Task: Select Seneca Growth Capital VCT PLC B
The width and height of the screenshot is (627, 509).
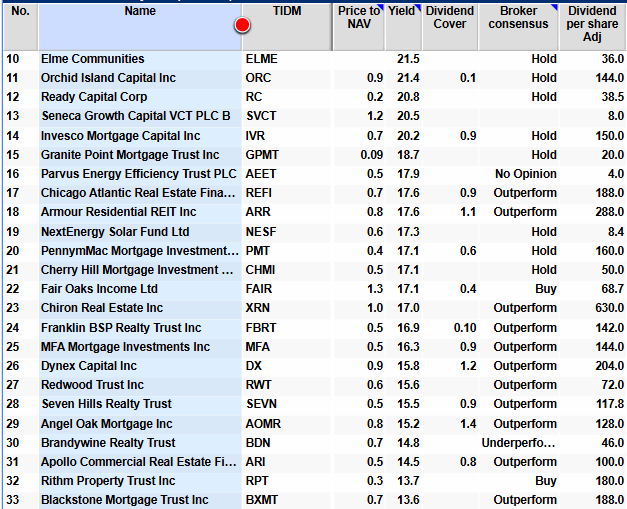Action: [x=136, y=116]
